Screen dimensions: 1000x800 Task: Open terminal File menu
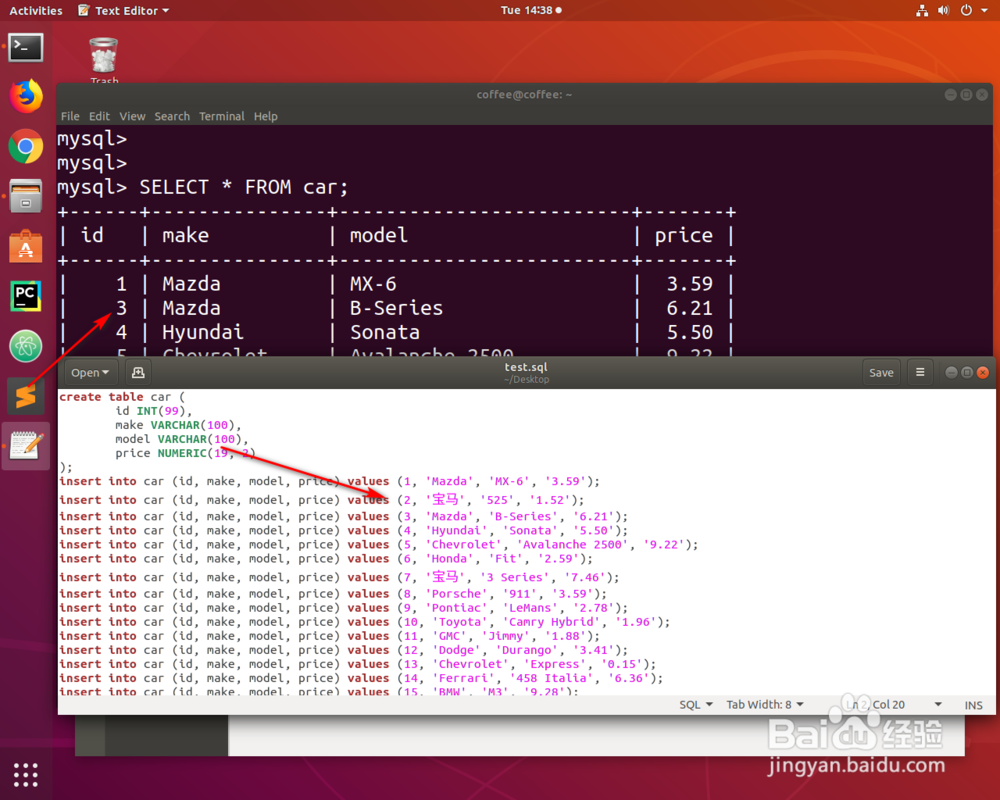70,116
